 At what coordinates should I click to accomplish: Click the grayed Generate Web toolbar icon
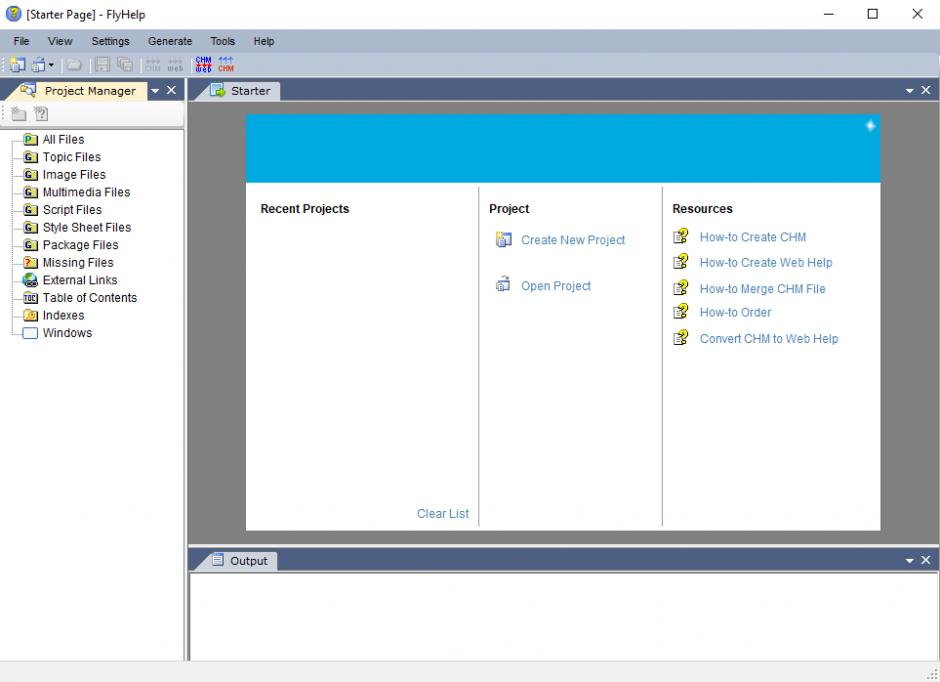(x=175, y=64)
